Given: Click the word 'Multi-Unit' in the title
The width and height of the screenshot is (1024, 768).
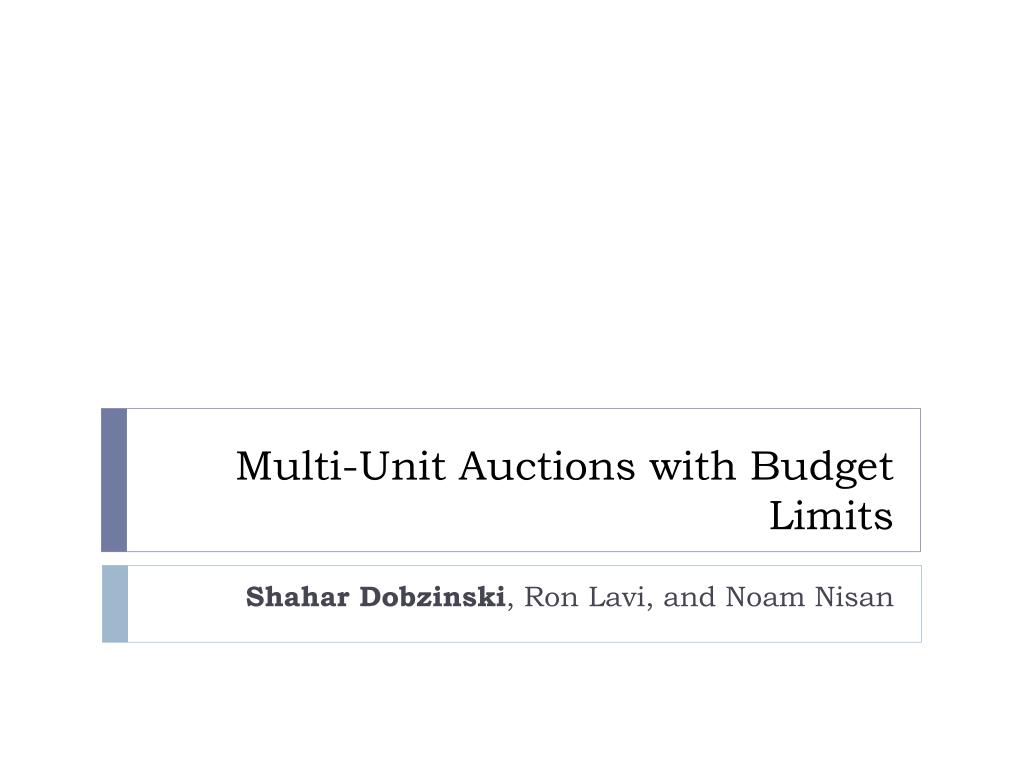Looking at the screenshot, I should pos(341,466).
